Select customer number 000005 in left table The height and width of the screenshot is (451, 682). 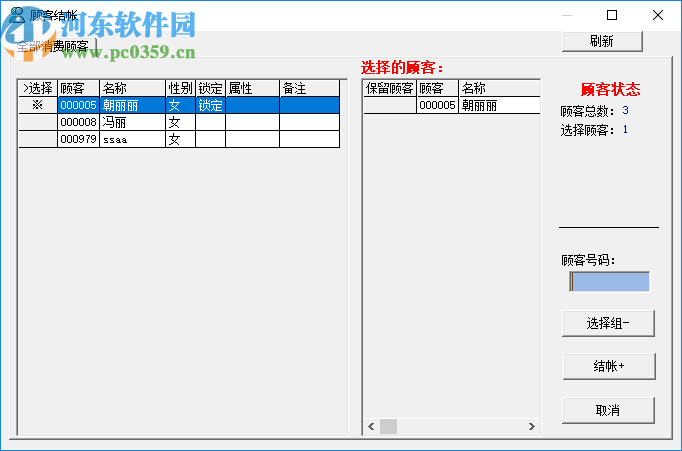pos(78,105)
